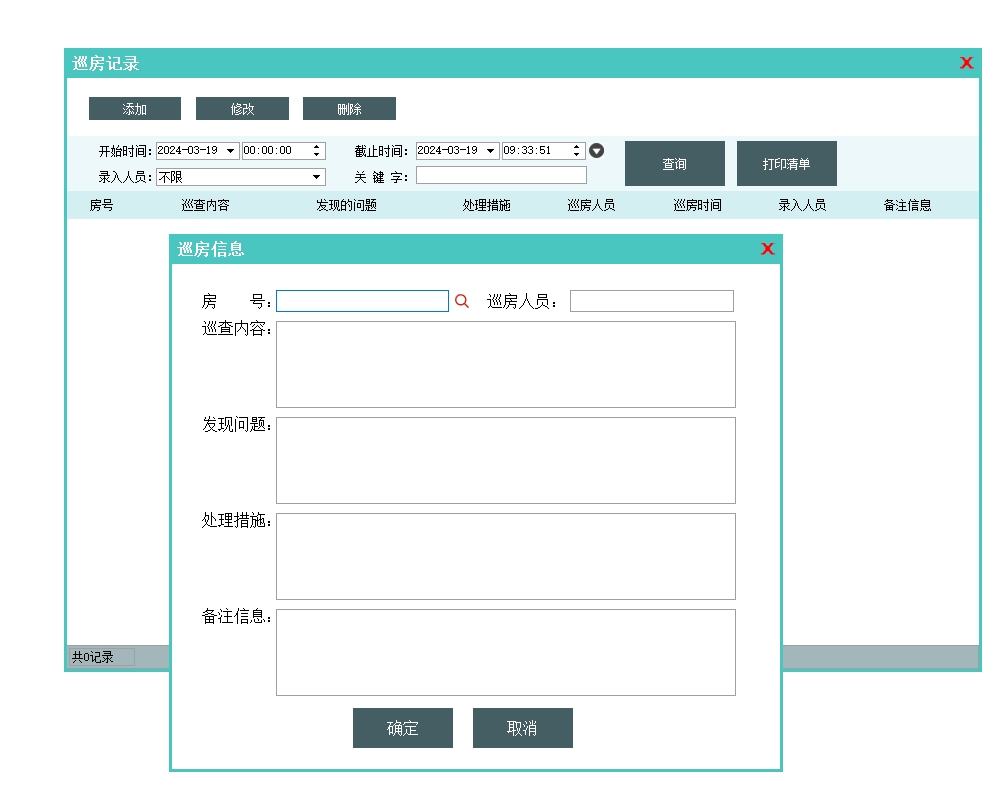Click the 修改 button
The width and height of the screenshot is (1000, 795).
point(242,109)
